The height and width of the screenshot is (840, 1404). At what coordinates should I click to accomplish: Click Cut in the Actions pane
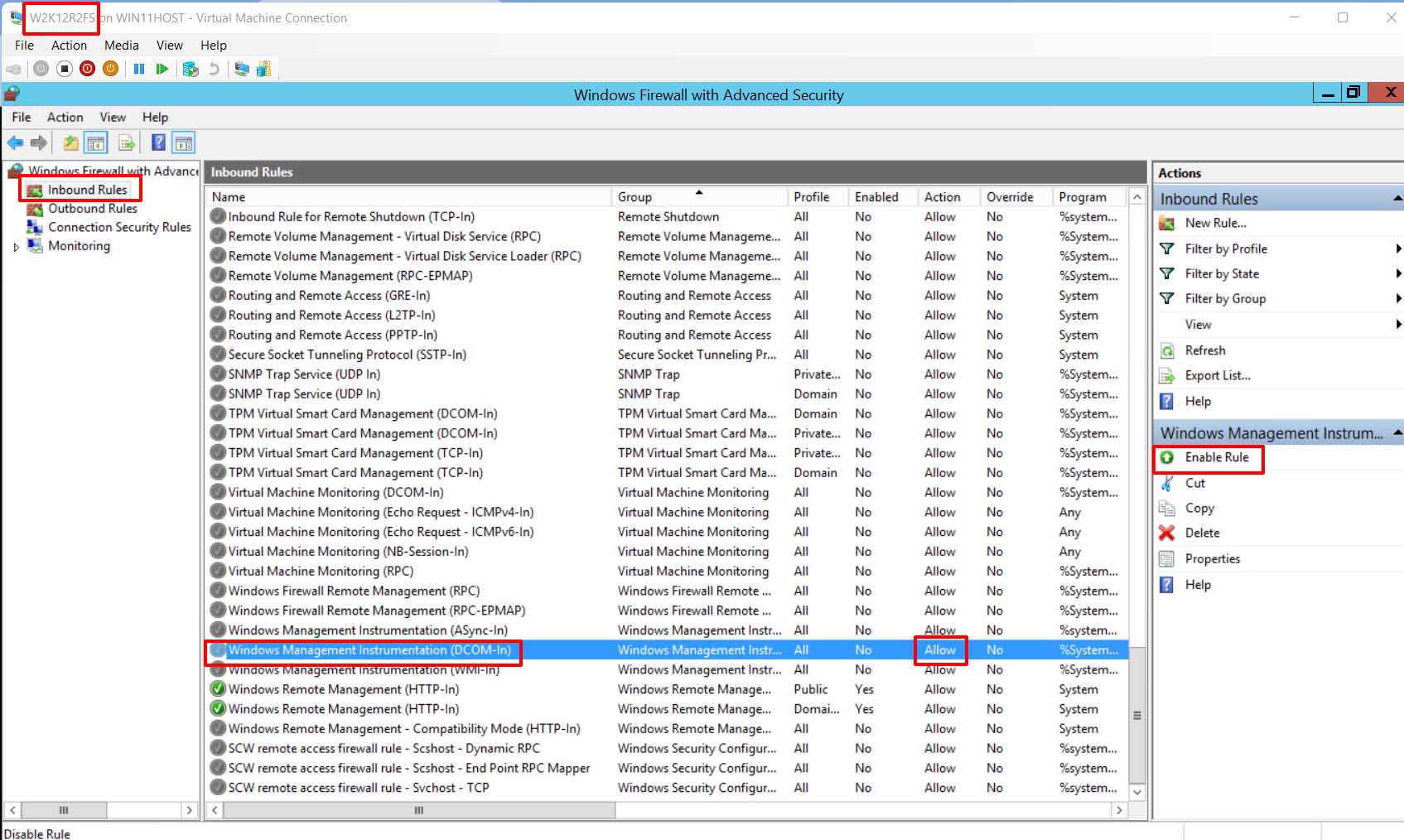tap(1194, 483)
